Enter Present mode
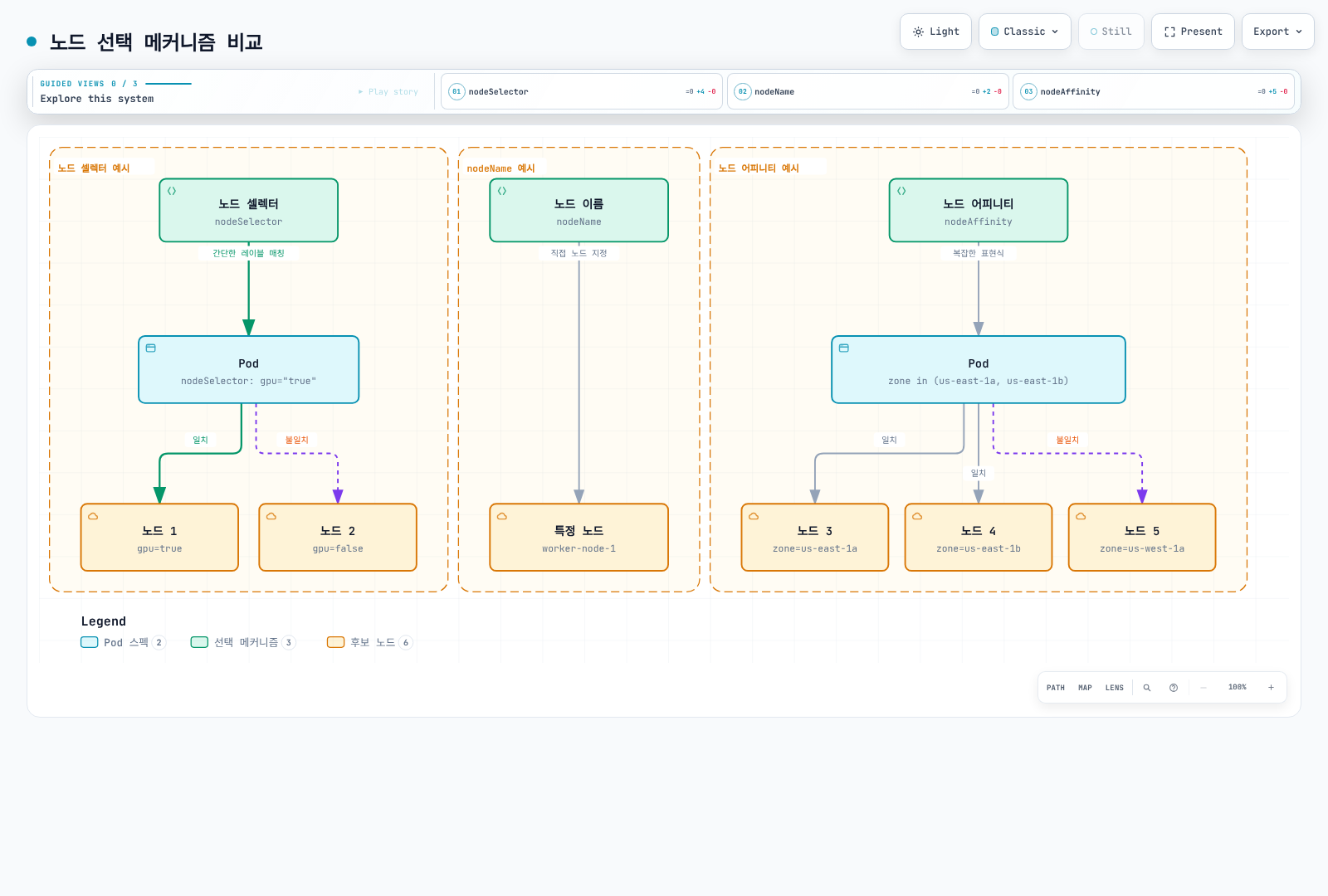Screen dimensions: 1328x896 coord(1193,32)
